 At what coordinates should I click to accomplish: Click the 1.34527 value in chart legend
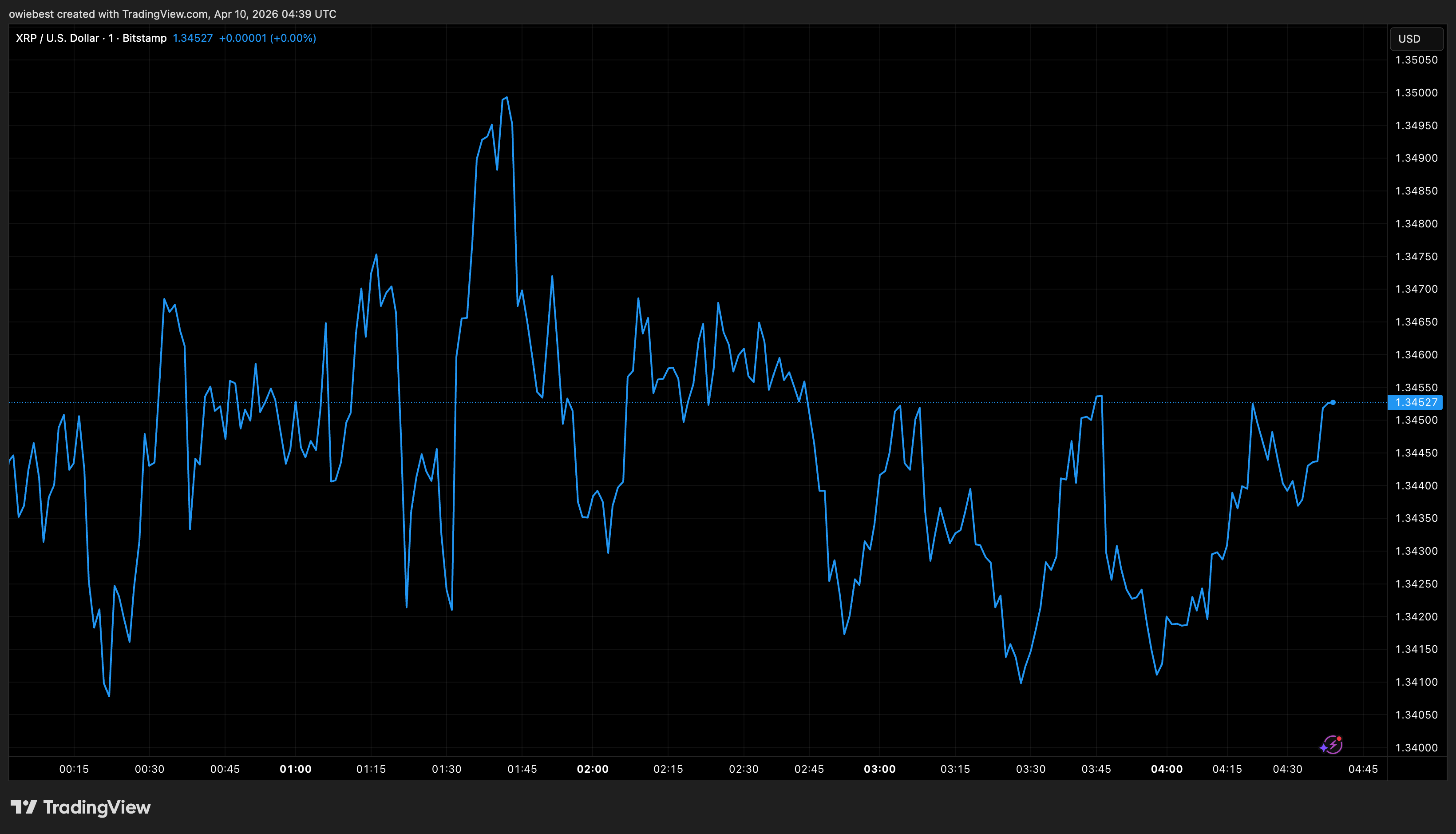192,38
